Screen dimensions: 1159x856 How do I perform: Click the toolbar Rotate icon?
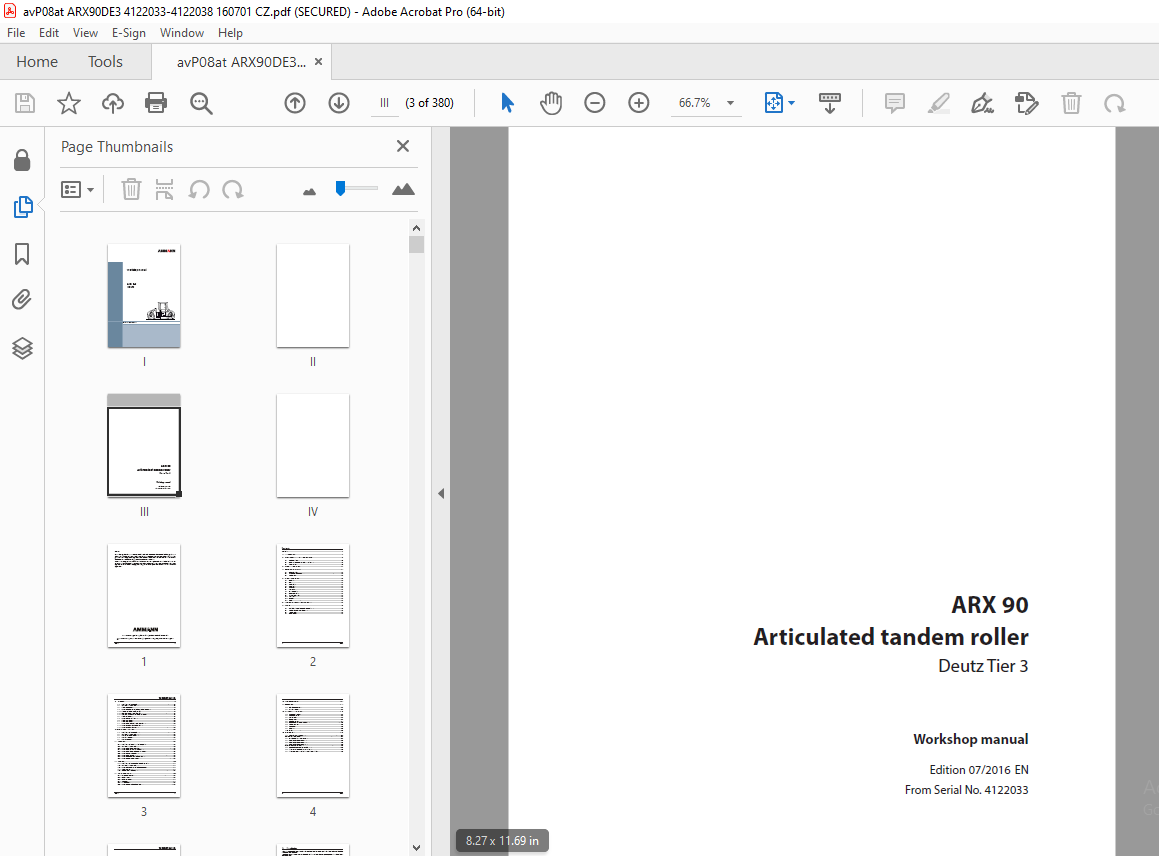[1115, 103]
